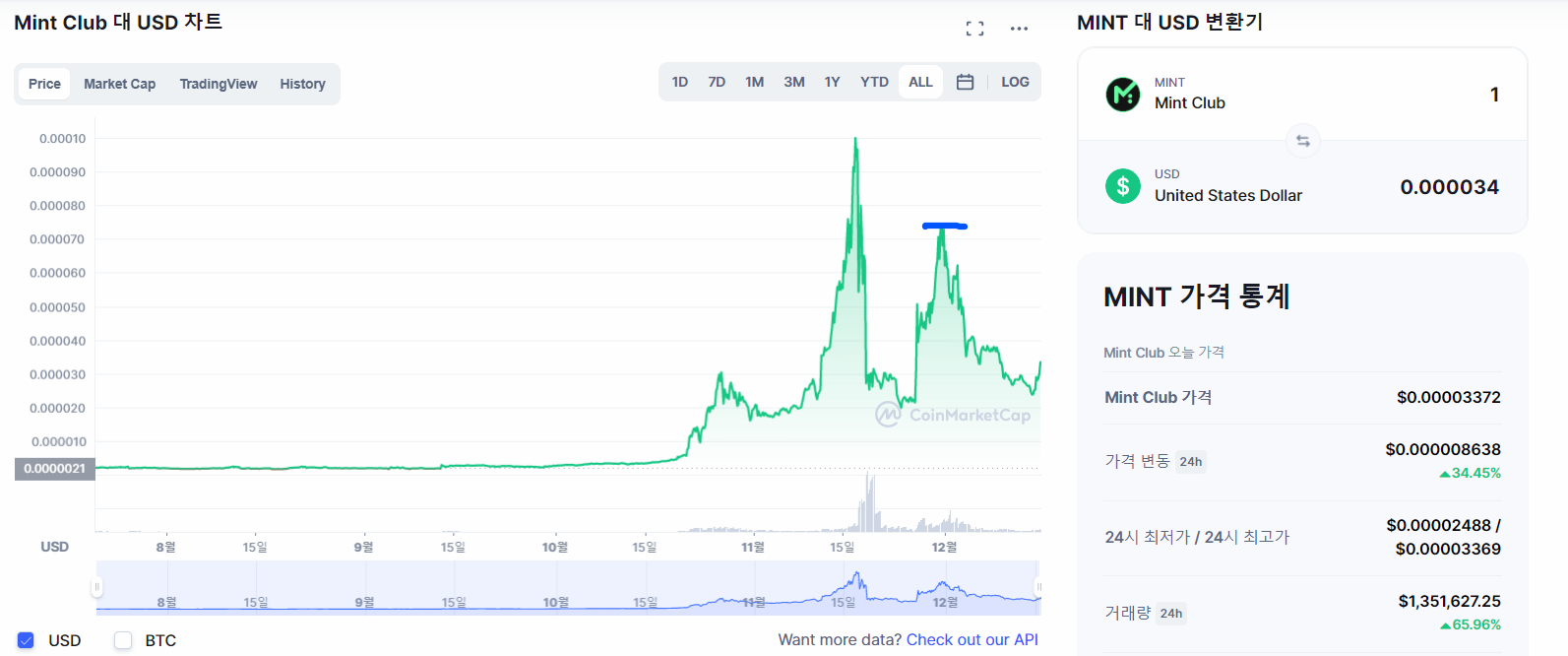Click the 24h badge next to 가격 변동
Viewport: 1568px width, 656px height.
pos(1191,461)
